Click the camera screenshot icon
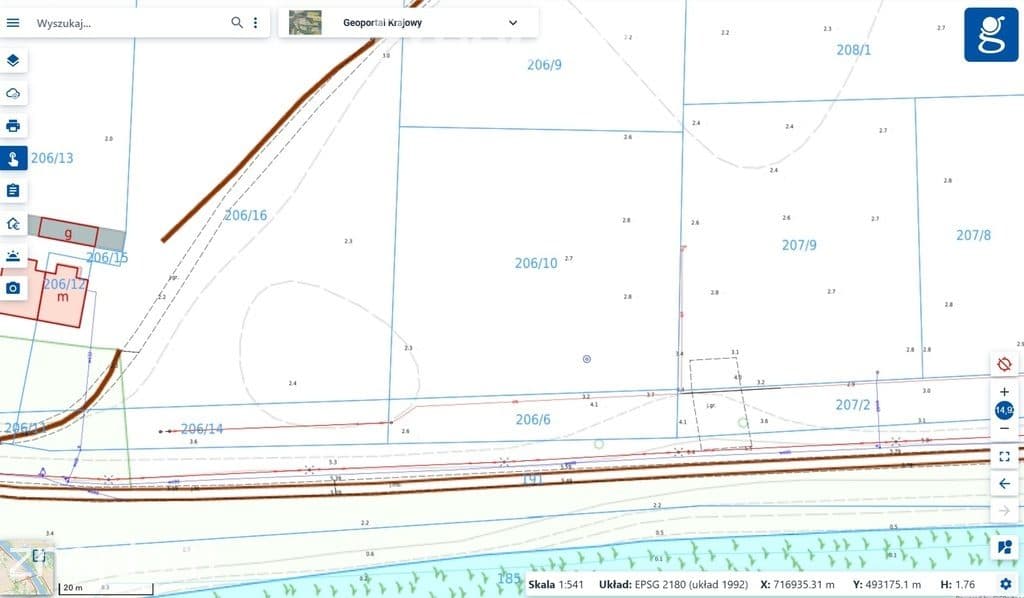Viewport: 1024px width, 598px height. 13,288
